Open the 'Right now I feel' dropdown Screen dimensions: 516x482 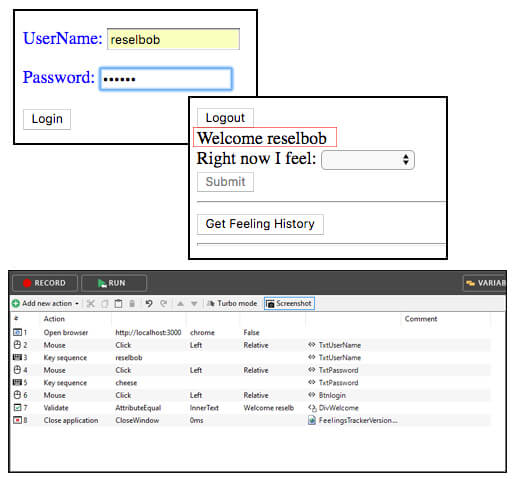368,160
